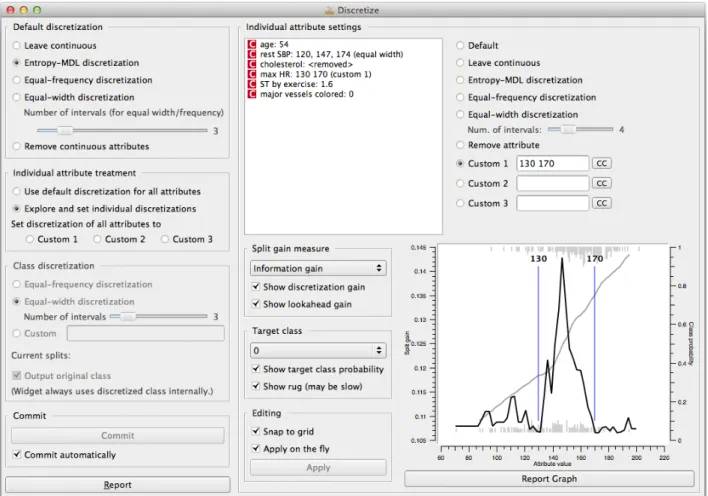
Task: Set all attributes to Custom 3
Action: [x=165, y=239]
